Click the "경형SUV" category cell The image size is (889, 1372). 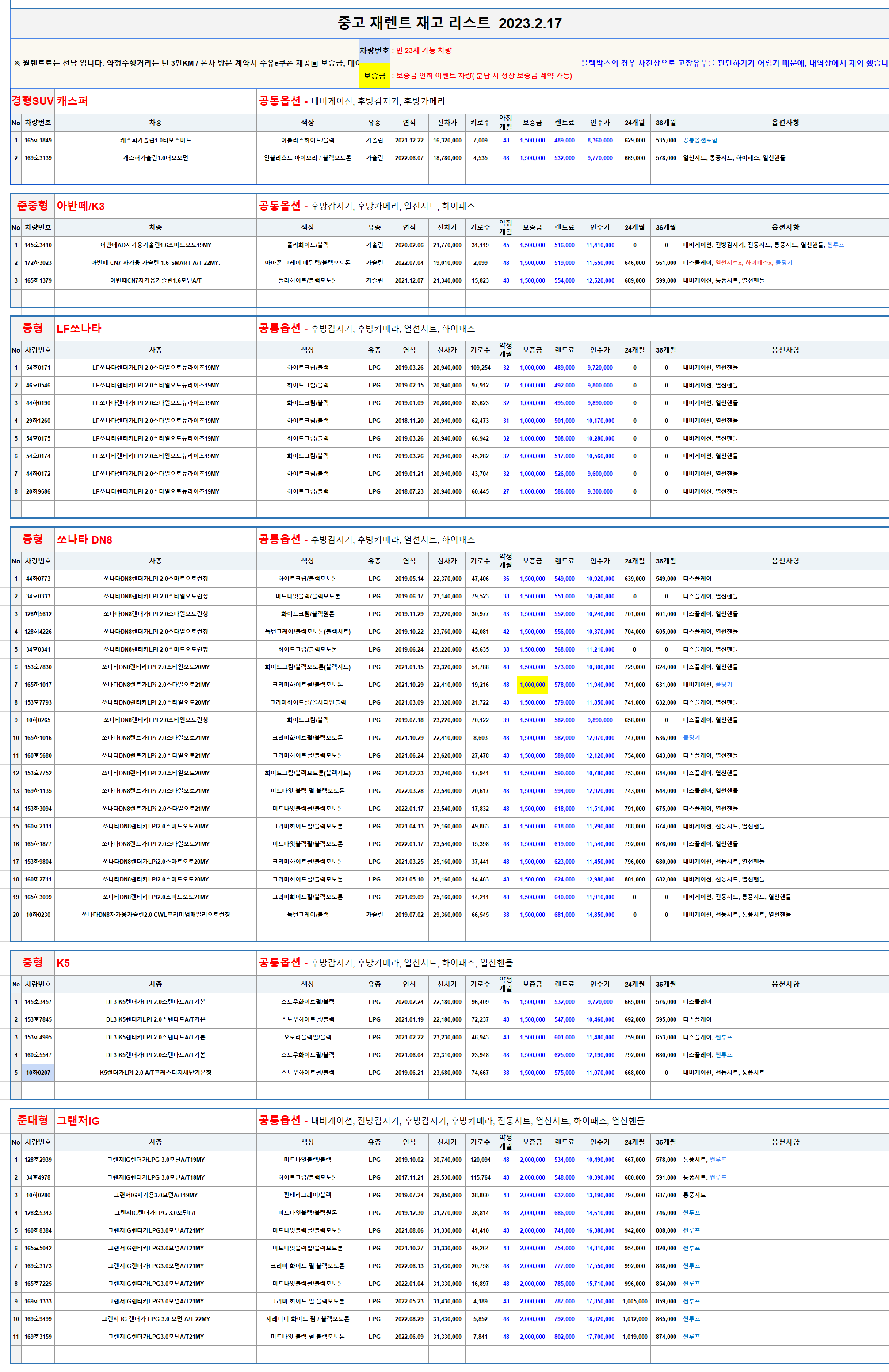[32, 101]
